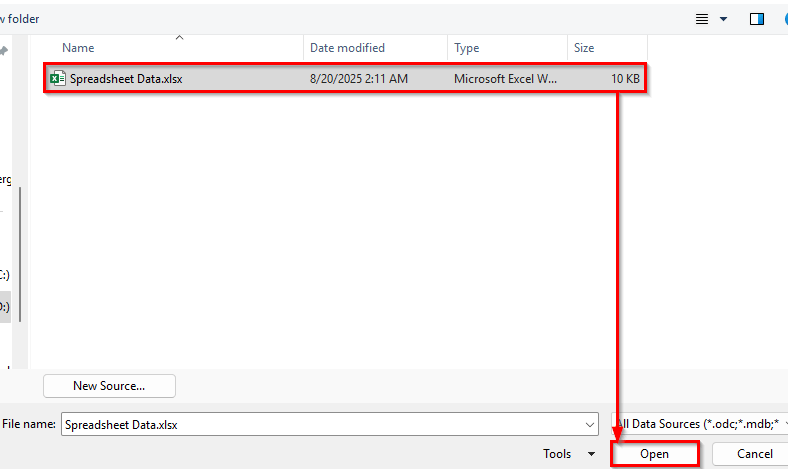Click the File name text field
This screenshot has height=469, width=788.
(x=320, y=424)
